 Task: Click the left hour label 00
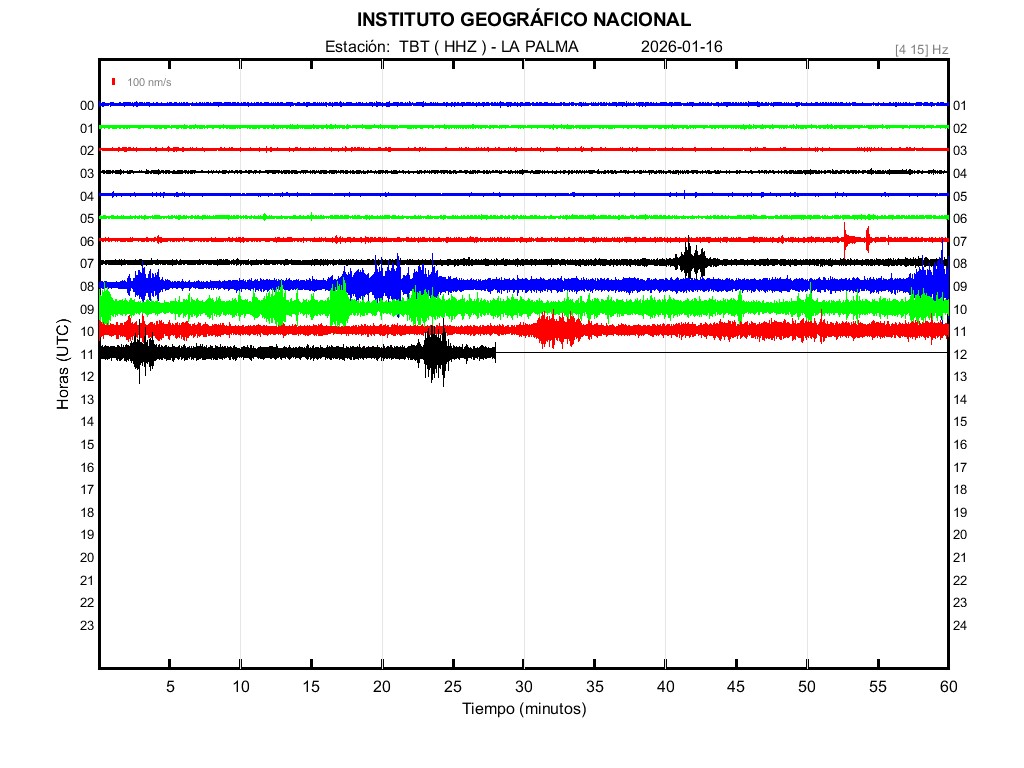87,106
